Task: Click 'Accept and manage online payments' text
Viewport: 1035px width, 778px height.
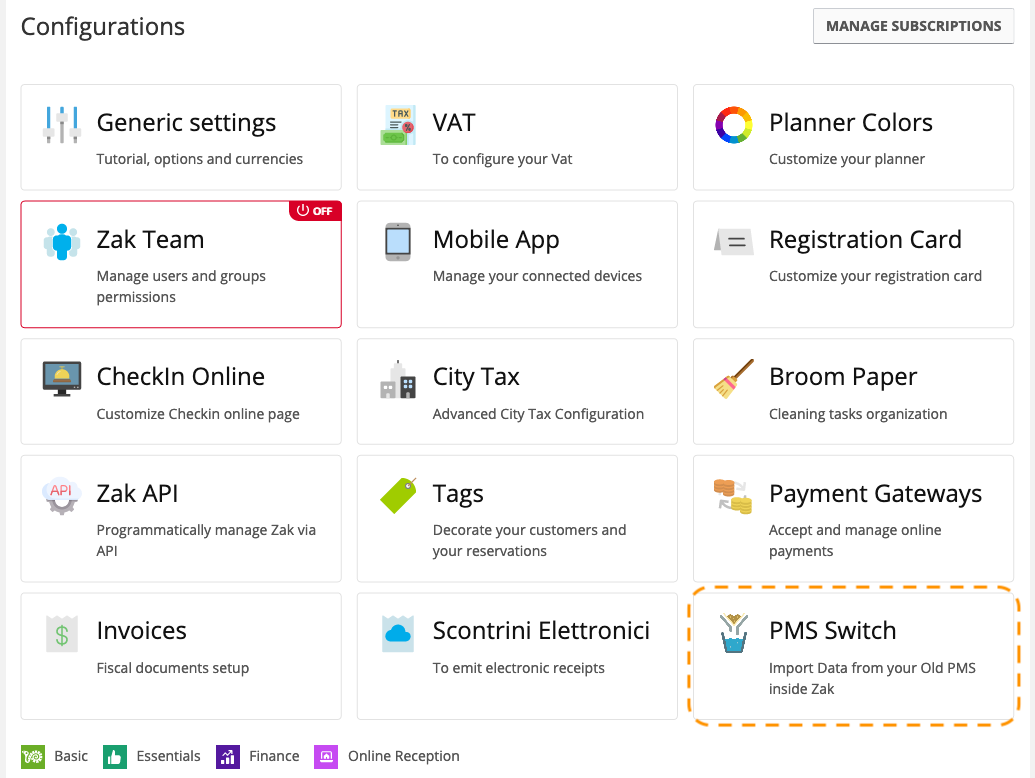Action: [855, 540]
